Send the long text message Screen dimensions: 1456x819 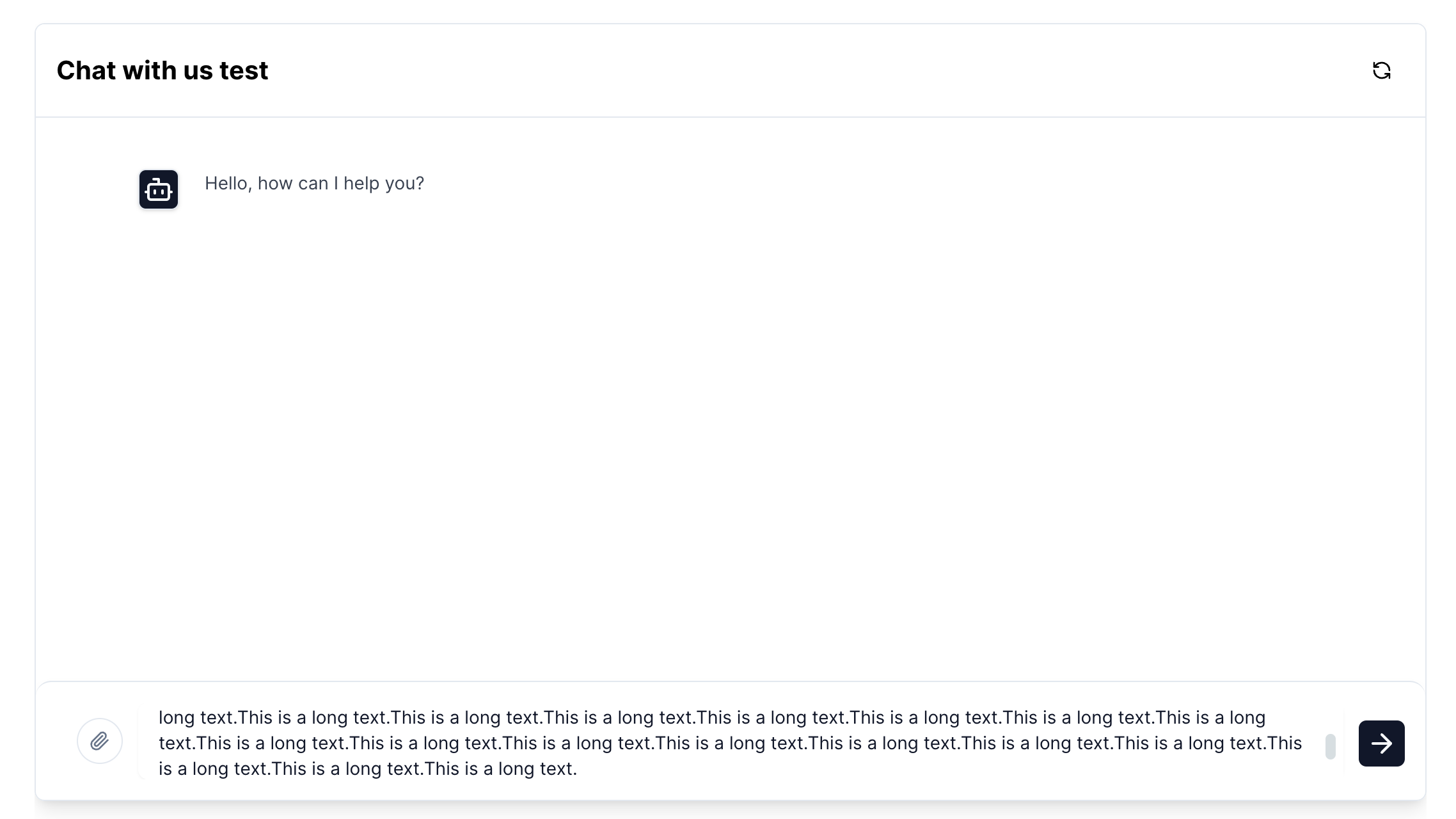pos(1381,743)
